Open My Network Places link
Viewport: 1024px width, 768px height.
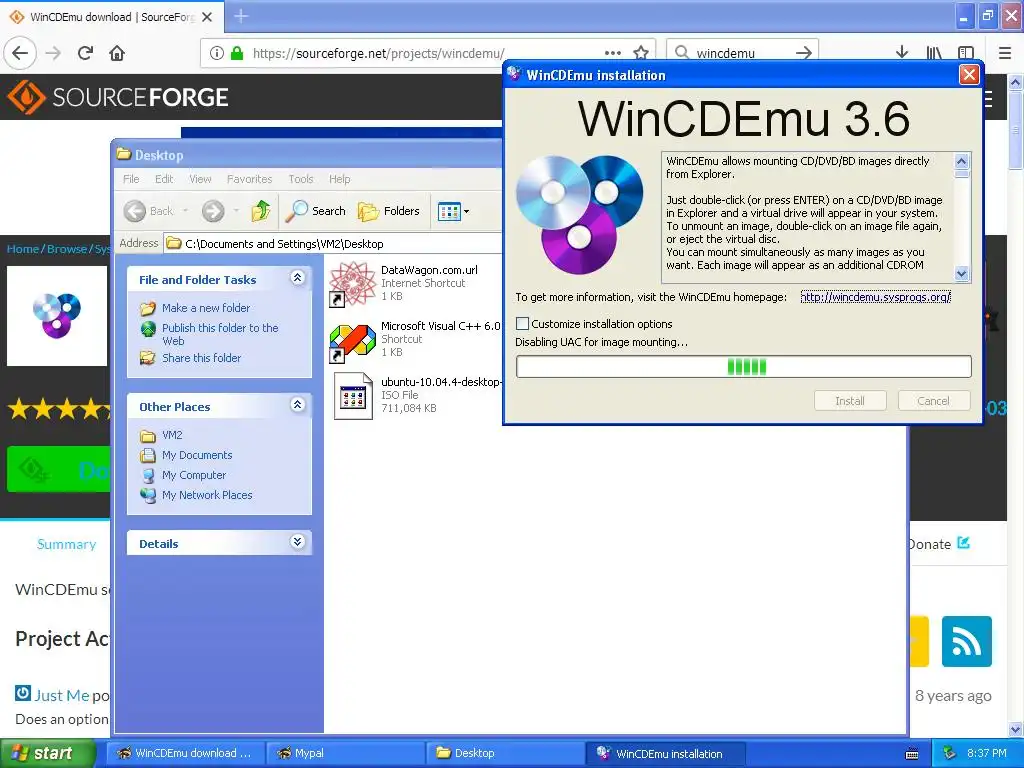point(207,495)
